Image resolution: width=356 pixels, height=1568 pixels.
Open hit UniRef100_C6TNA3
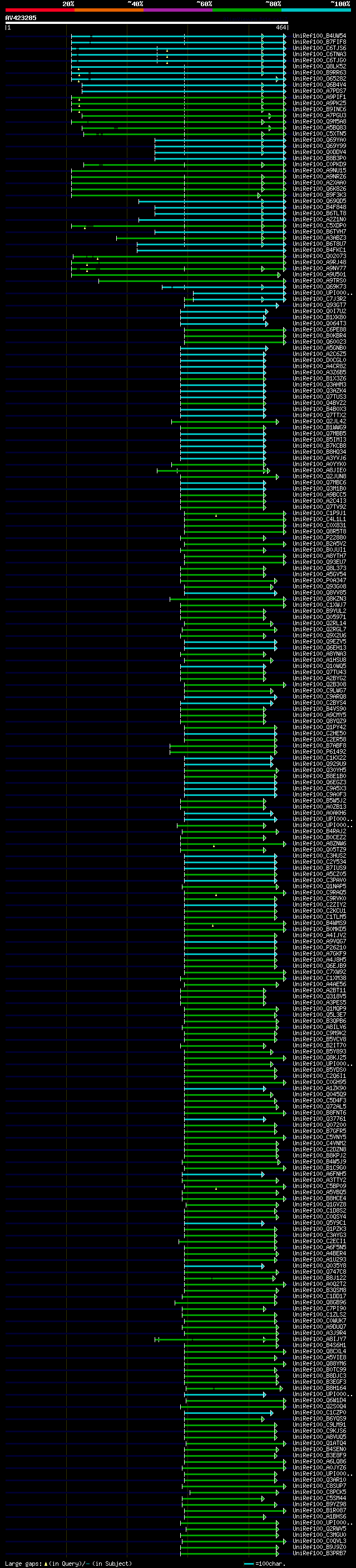pos(319,54)
